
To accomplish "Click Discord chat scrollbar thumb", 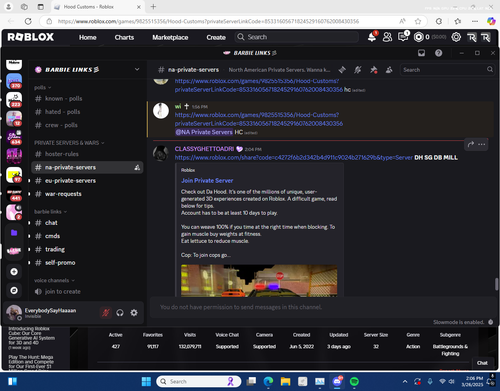I will (x=496, y=284).
